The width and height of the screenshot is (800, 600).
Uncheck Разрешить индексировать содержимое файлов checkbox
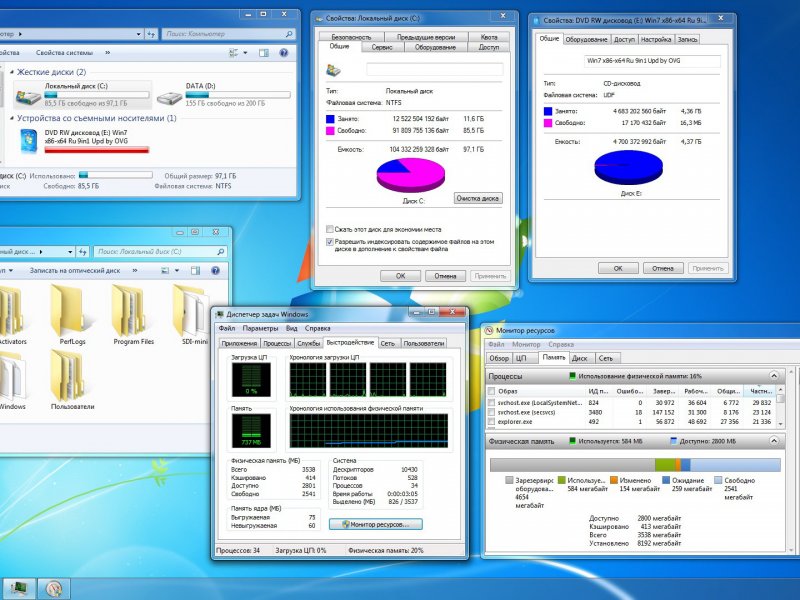click(x=330, y=241)
